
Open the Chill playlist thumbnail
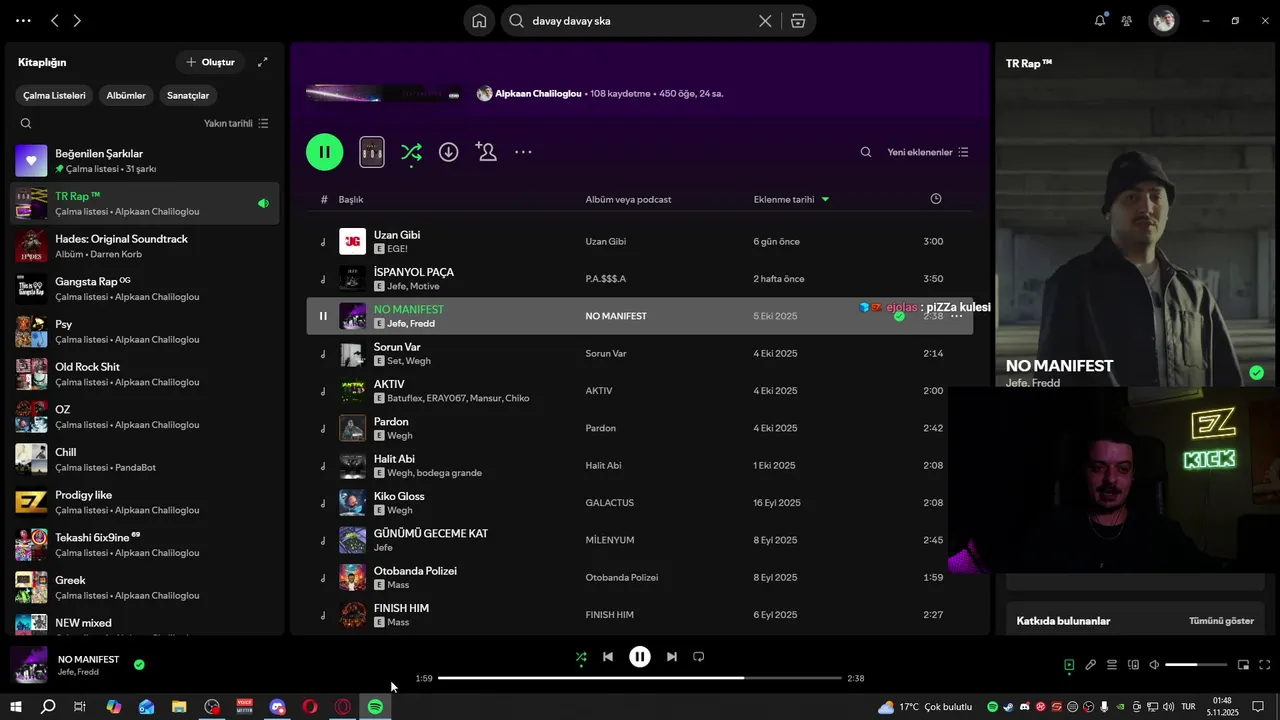click(31, 459)
